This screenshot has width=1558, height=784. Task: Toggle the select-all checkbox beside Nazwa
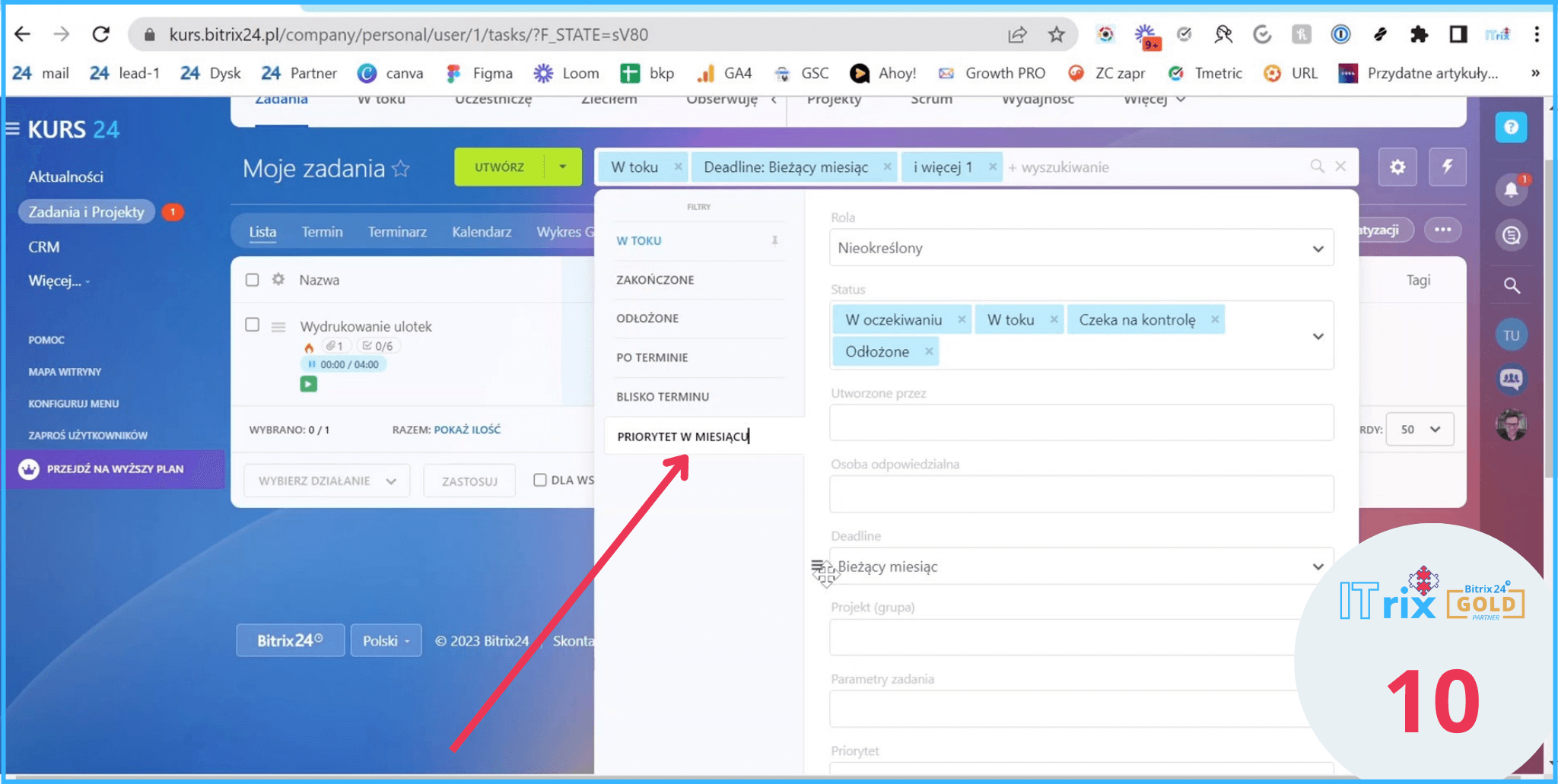pyautogui.click(x=253, y=280)
